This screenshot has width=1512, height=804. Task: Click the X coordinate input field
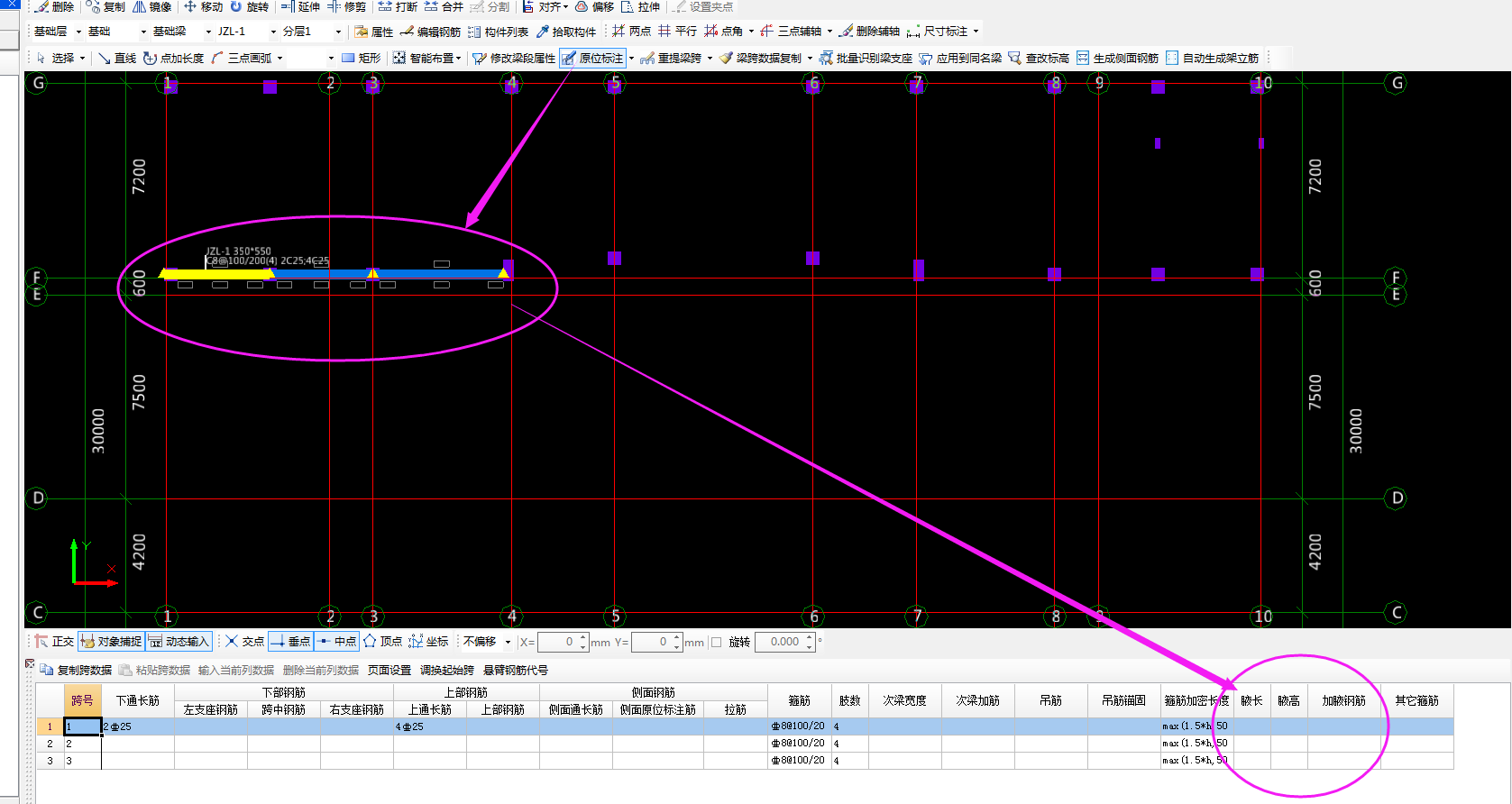point(563,642)
